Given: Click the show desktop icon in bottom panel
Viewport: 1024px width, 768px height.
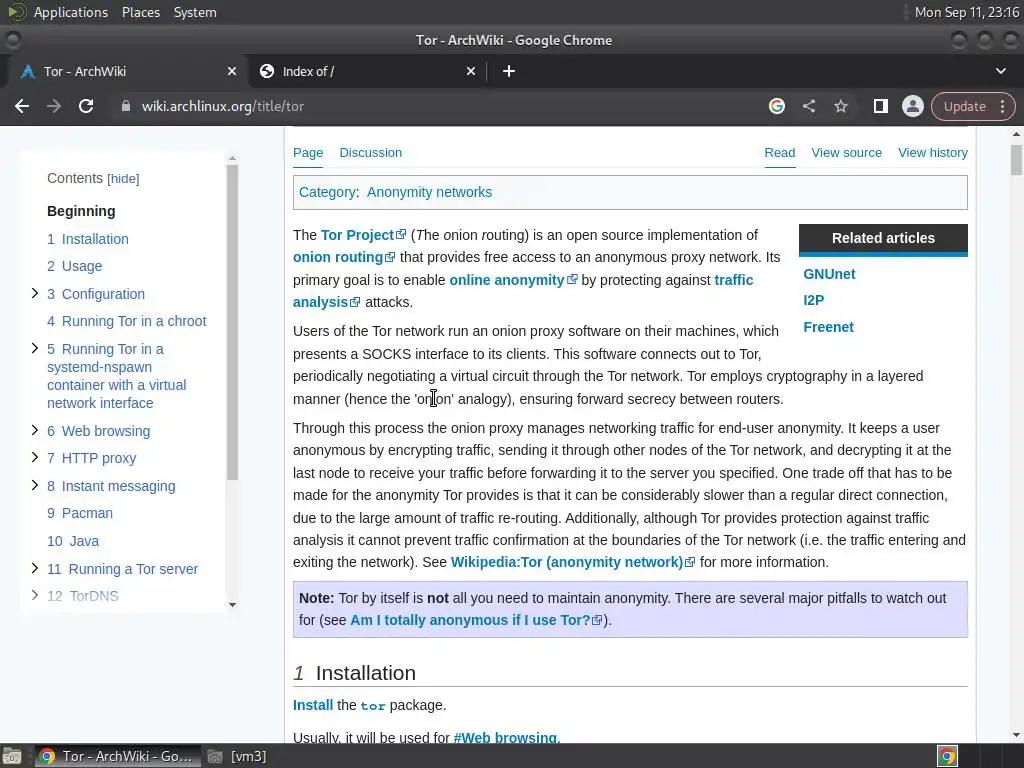Looking at the screenshot, I should coord(11,756).
